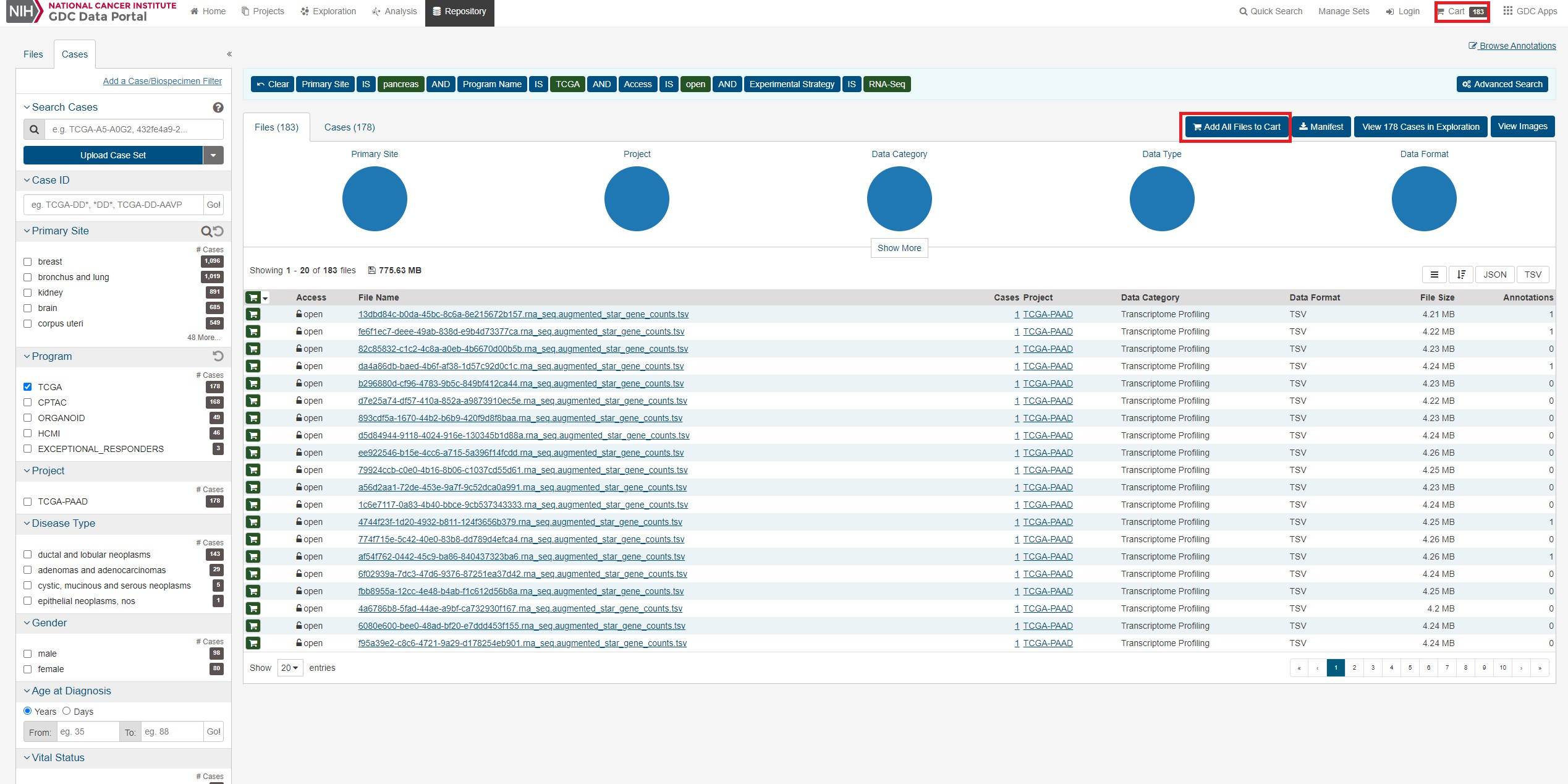Open the Show 20 entries dropdown
This screenshot has height=784, width=1568.
point(290,668)
